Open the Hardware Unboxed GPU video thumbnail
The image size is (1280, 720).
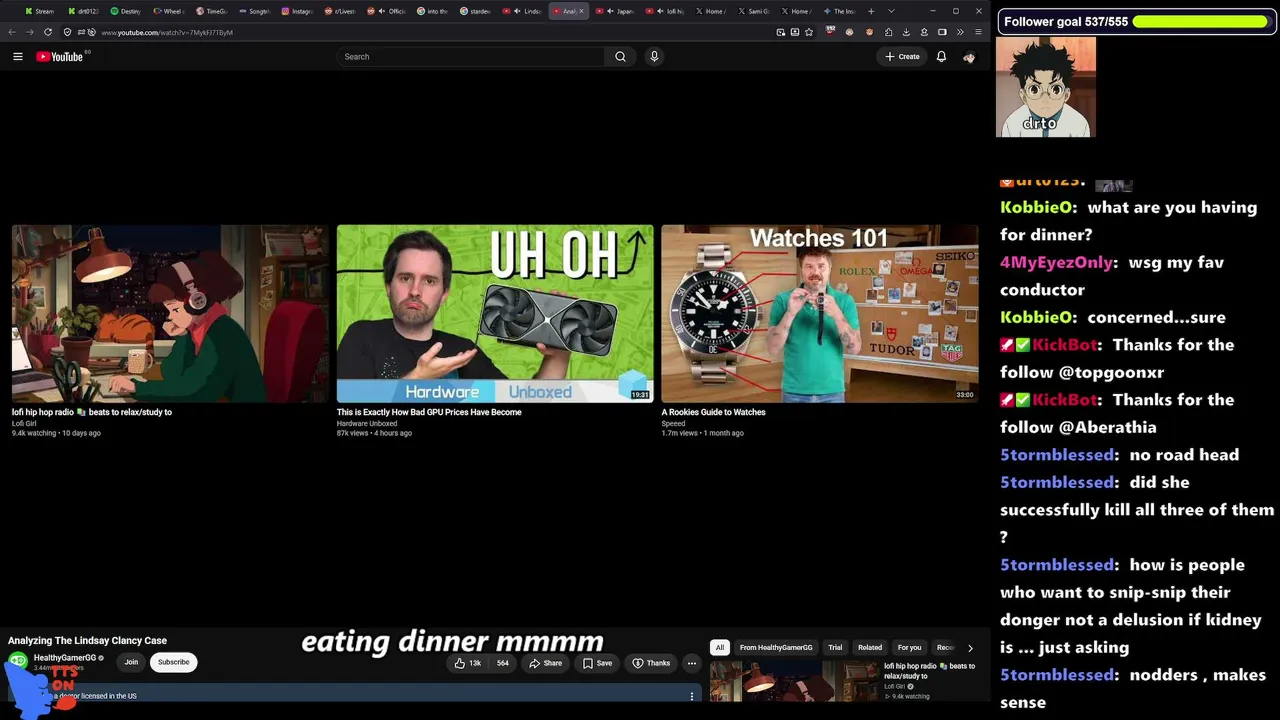(495, 314)
